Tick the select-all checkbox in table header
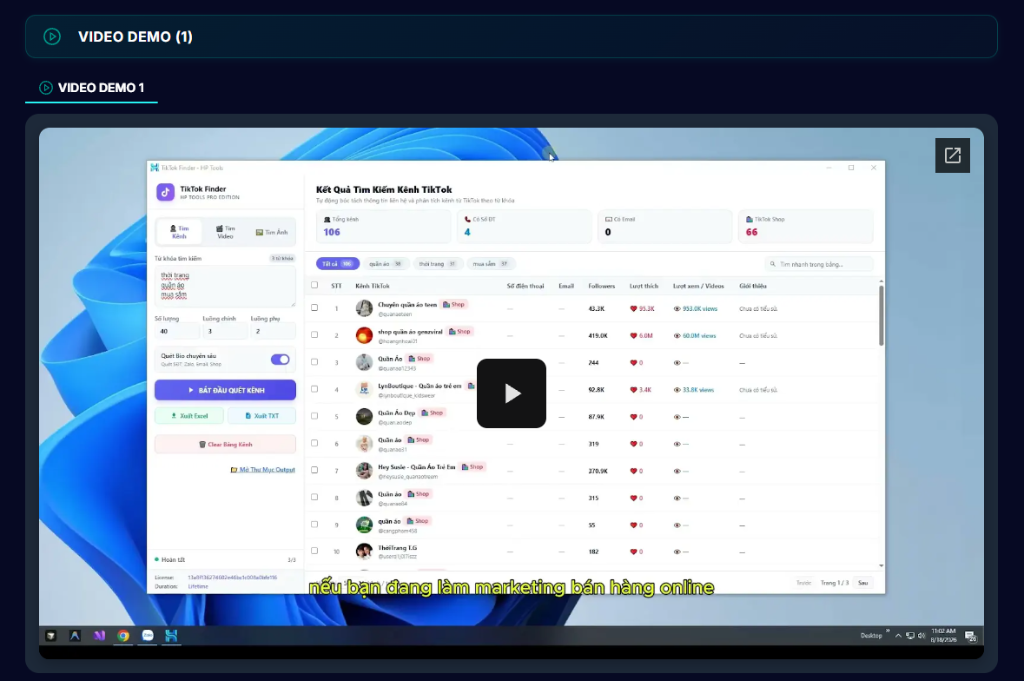This screenshot has height=681, width=1024. tap(315, 285)
